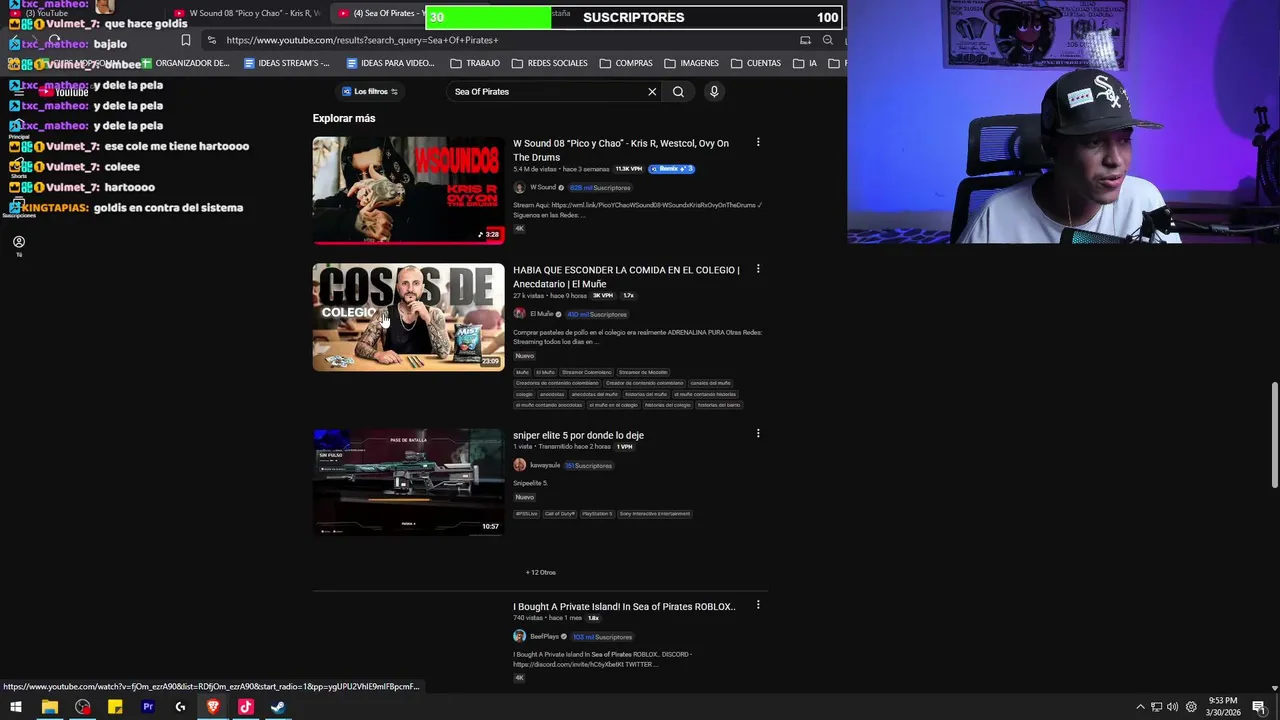Open the Los filtros filter button
The width and height of the screenshot is (1280, 720).
click(370, 91)
